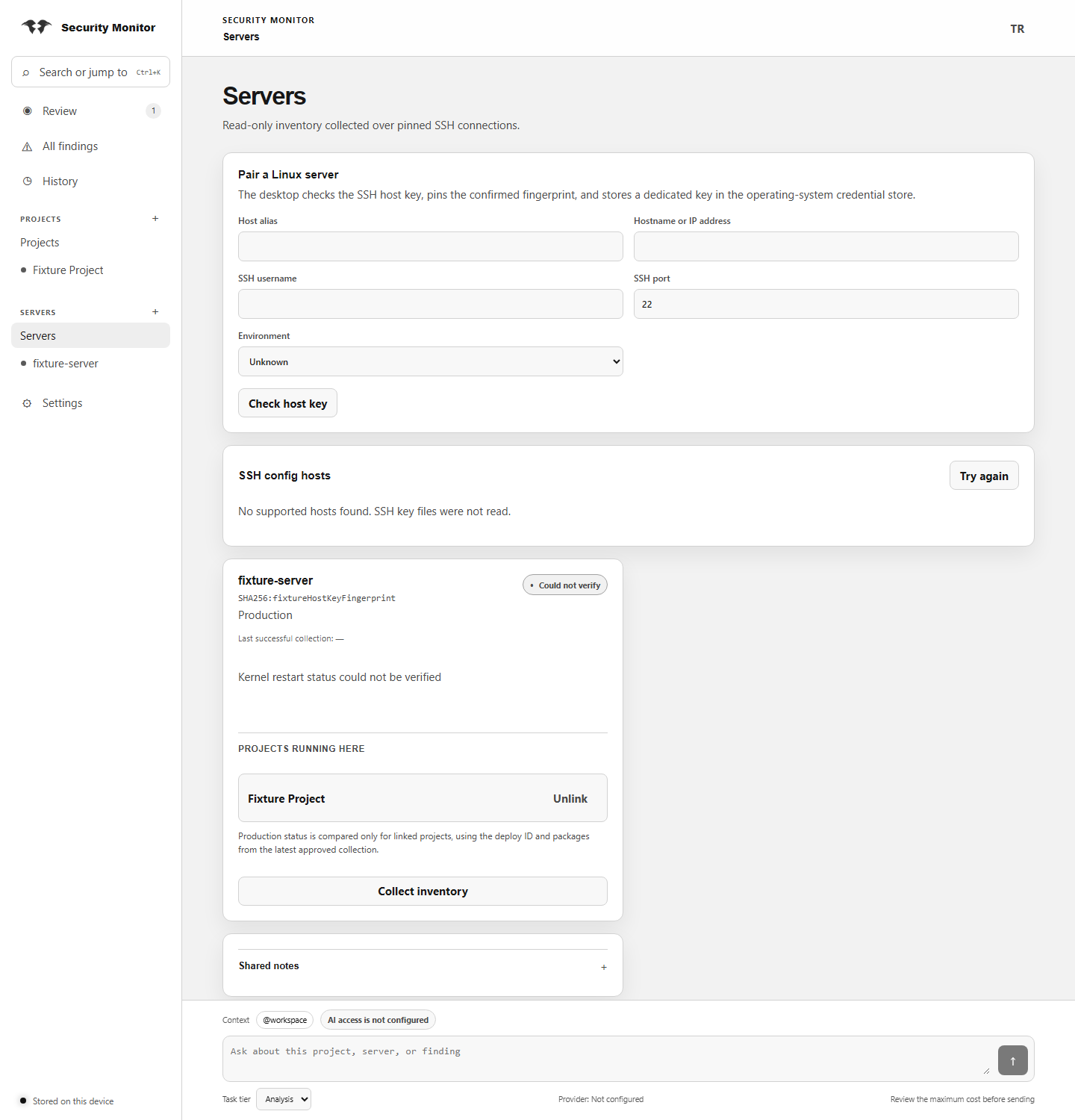Unlink Fixture Project from fixture-server
The image size is (1075, 1120).
570,799
